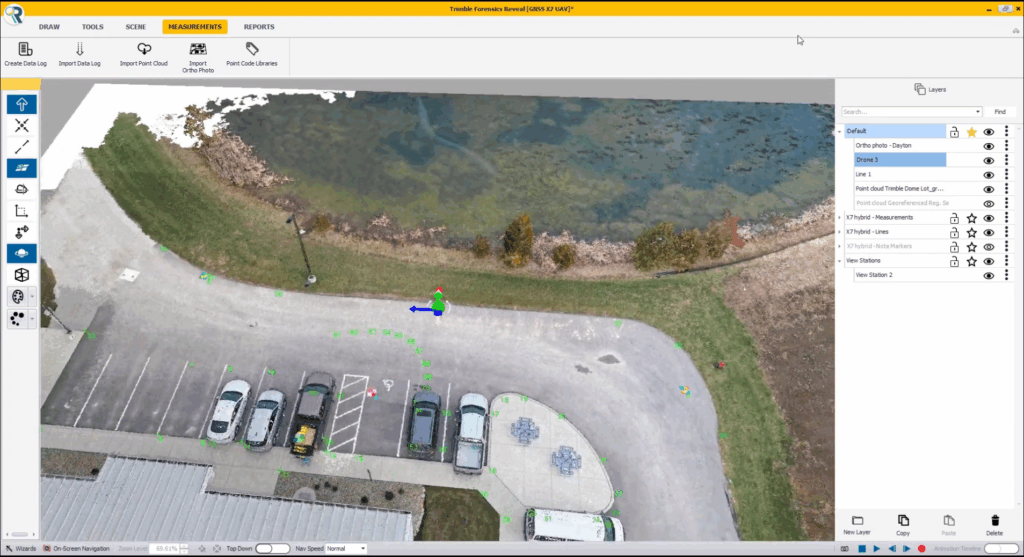Hide the Ortho photo - Dayton layer
The width and height of the screenshot is (1024, 557).
point(988,146)
